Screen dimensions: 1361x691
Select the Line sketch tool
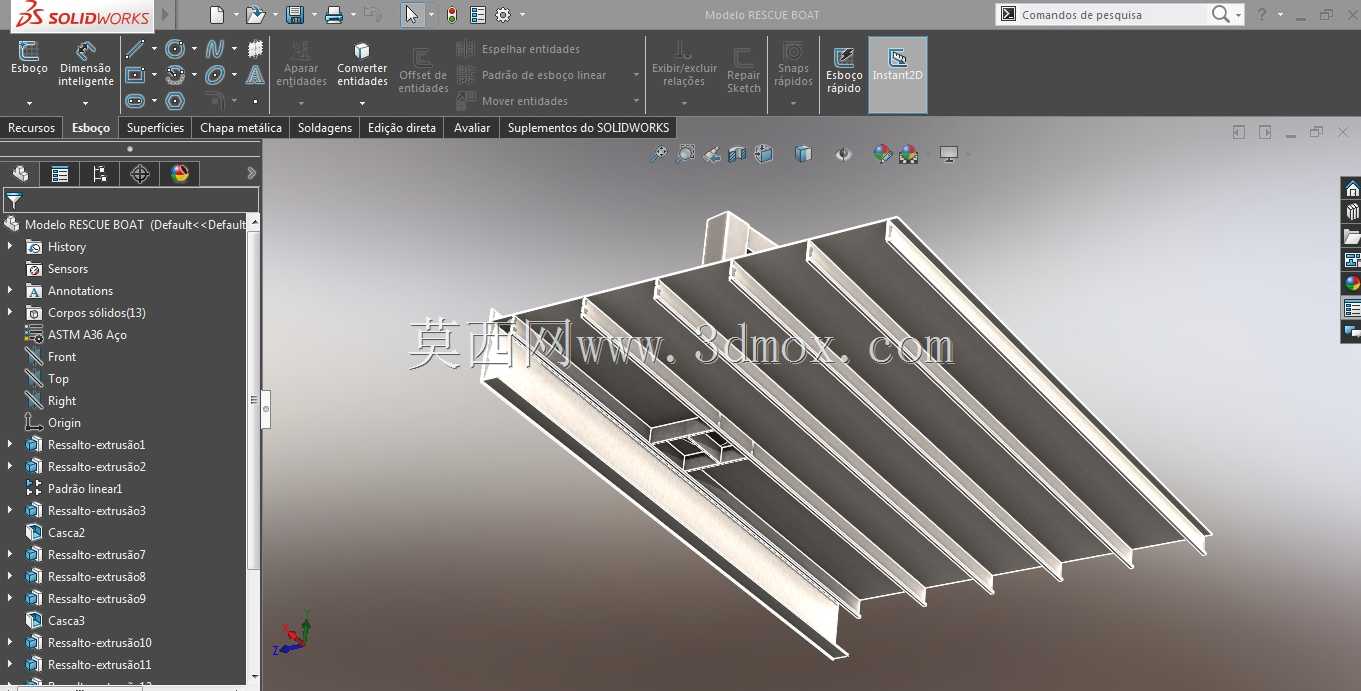point(135,49)
